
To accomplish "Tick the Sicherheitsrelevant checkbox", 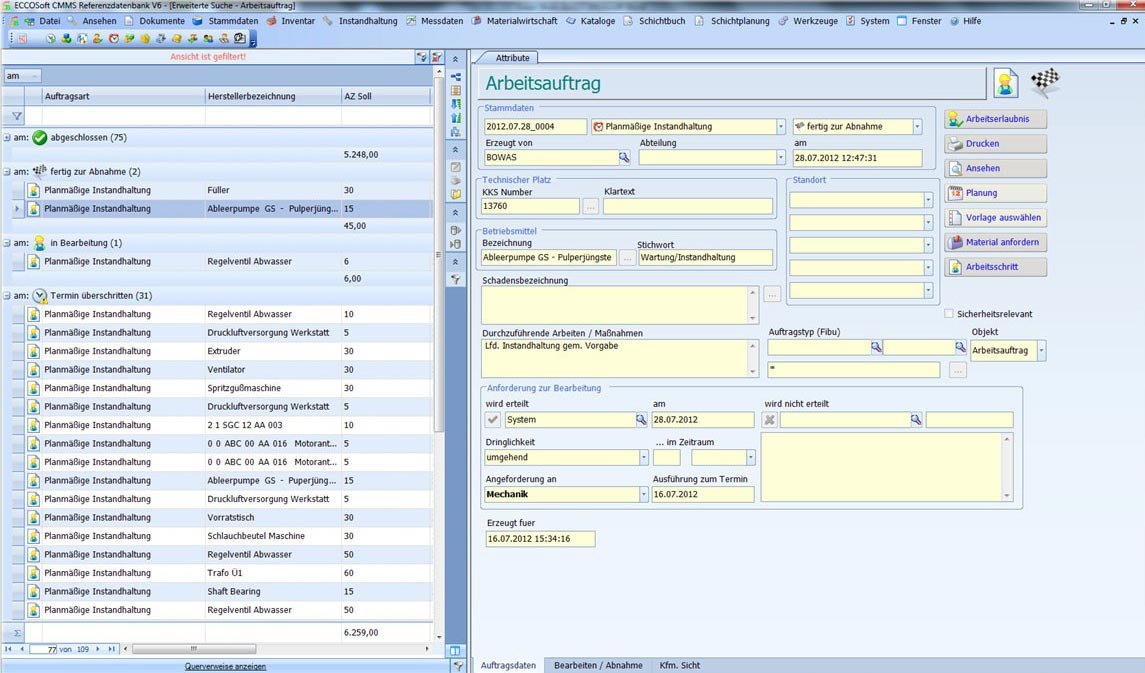I will [949, 314].
